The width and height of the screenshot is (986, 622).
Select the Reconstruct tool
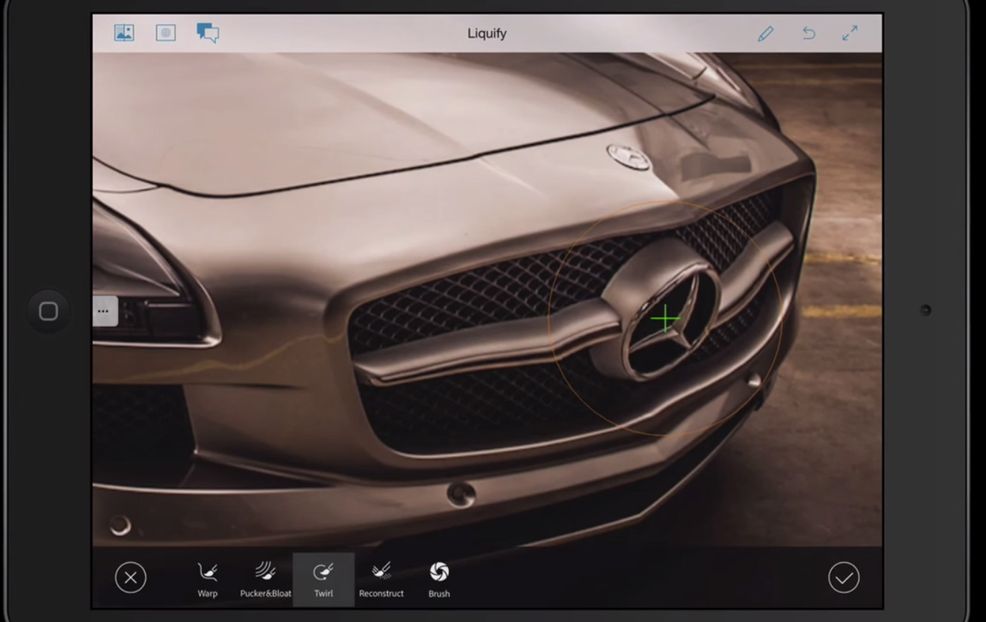point(381,580)
